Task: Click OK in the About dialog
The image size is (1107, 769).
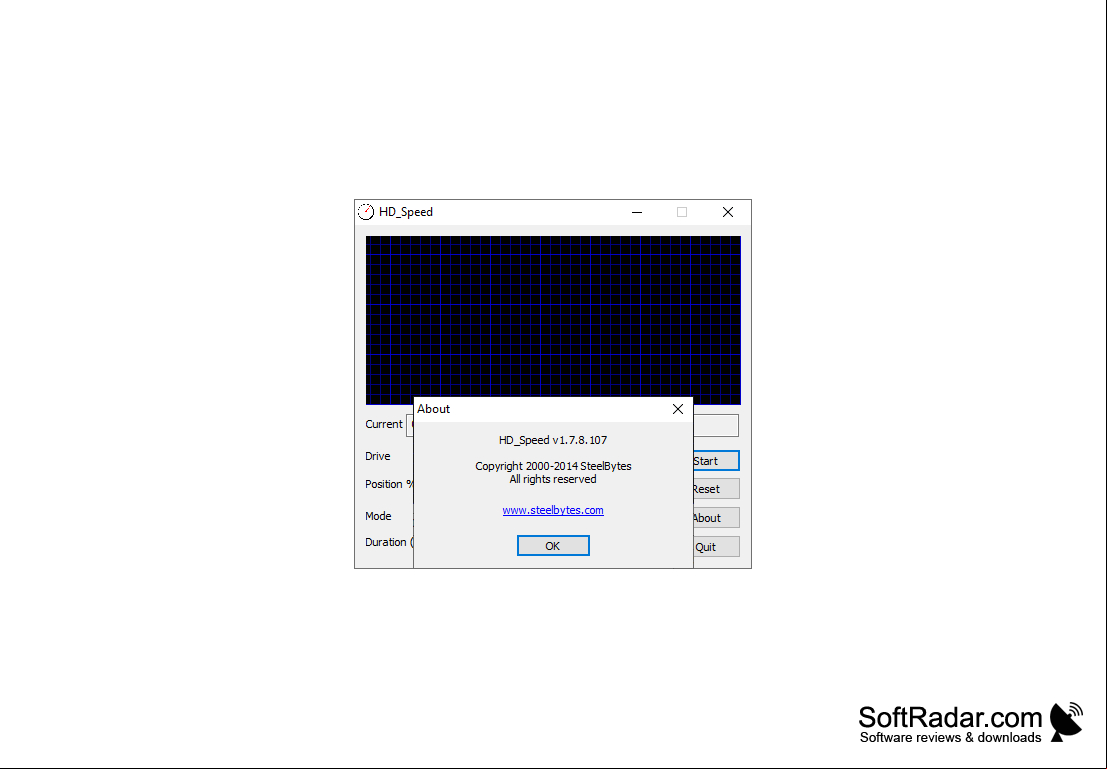Action: [x=553, y=545]
